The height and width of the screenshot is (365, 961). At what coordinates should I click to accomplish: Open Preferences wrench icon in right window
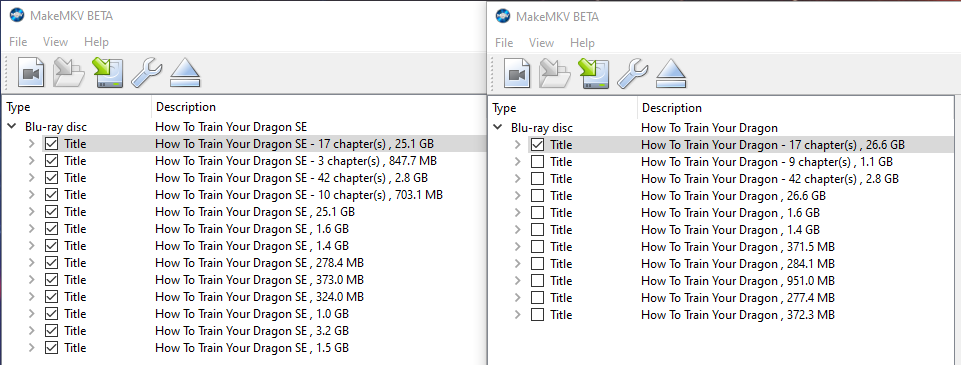pyautogui.click(x=633, y=74)
